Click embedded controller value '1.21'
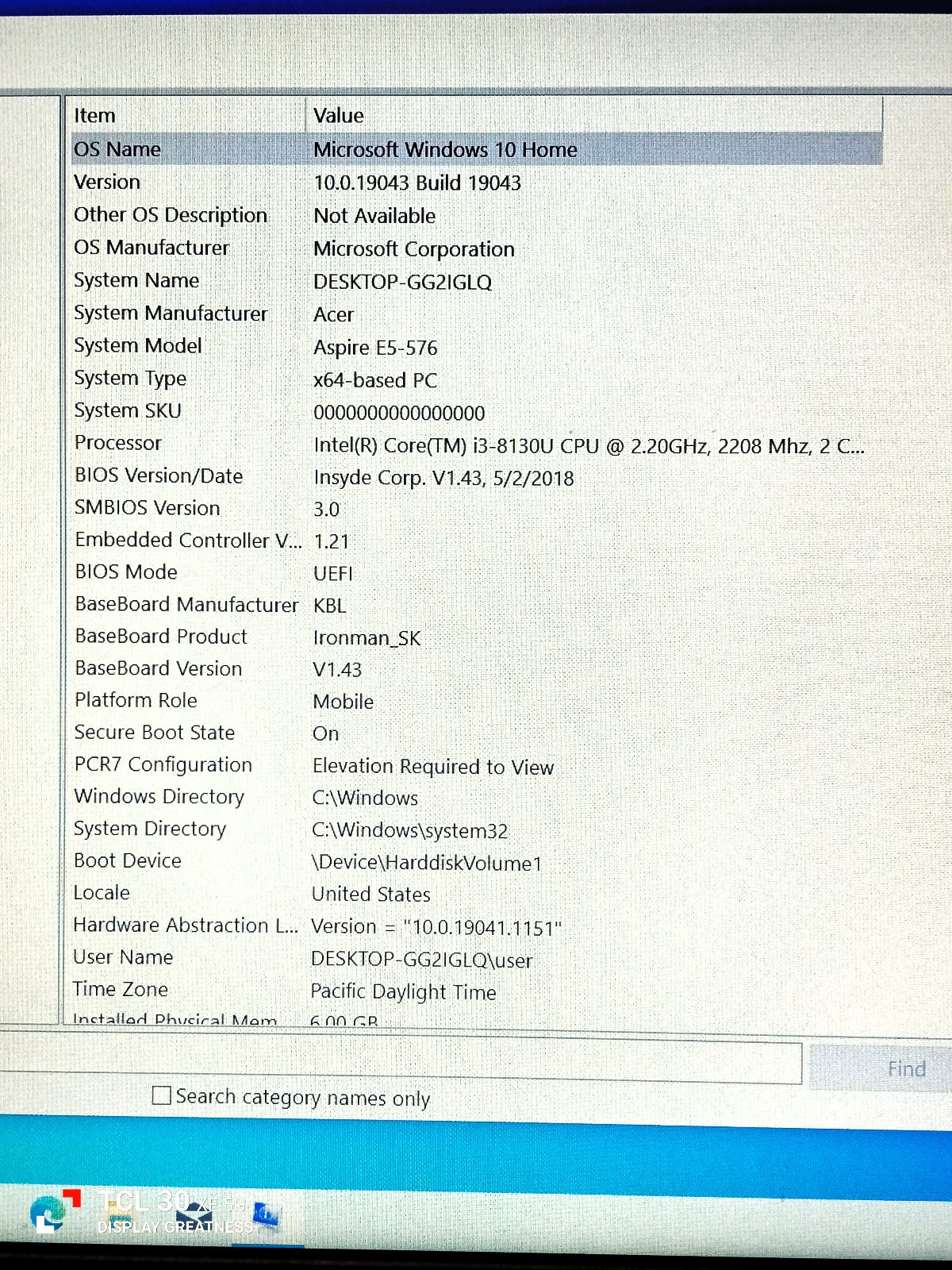The height and width of the screenshot is (1270, 952). pyautogui.click(x=331, y=541)
